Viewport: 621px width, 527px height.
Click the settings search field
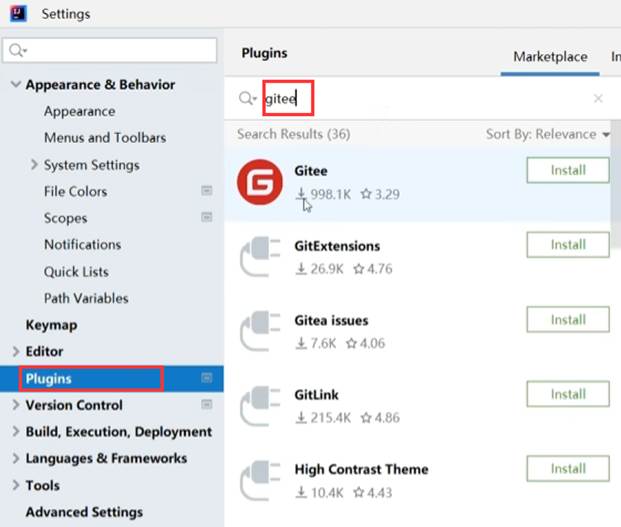[110, 50]
